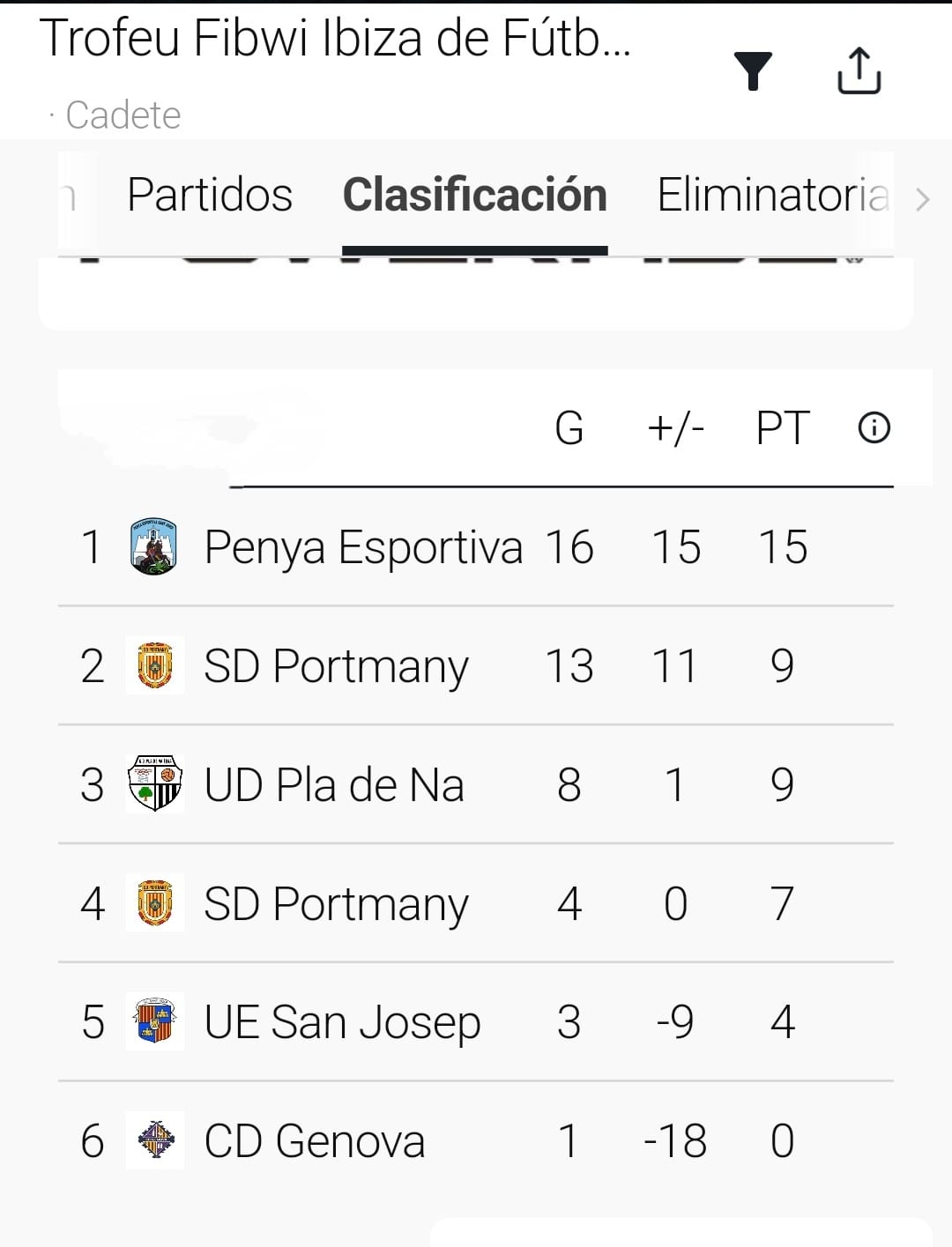Tap the Trofeu Fibwi Ibiza title

[335, 39]
